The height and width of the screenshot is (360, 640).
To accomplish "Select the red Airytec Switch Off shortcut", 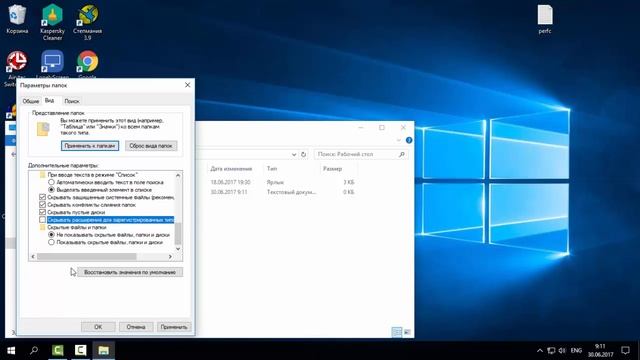I will click(x=17, y=61).
